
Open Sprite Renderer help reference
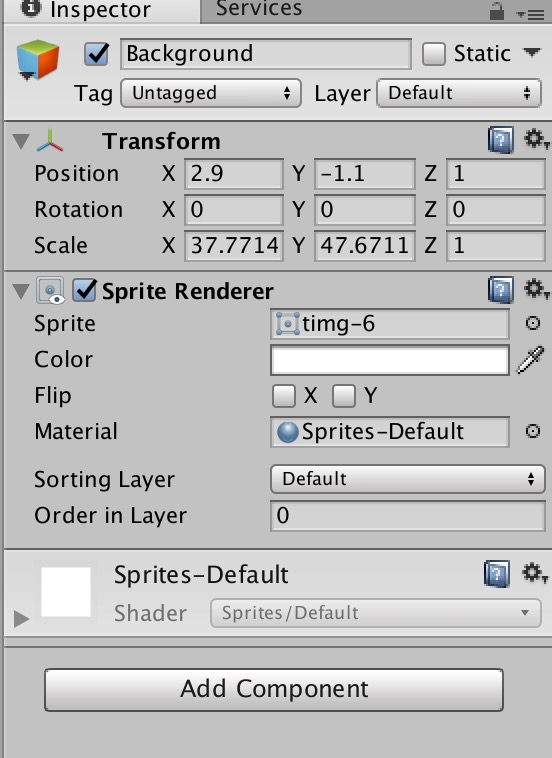500,290
